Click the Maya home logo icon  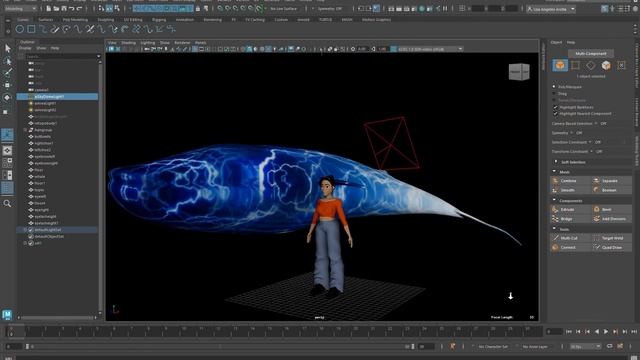[x=7, y=314]
